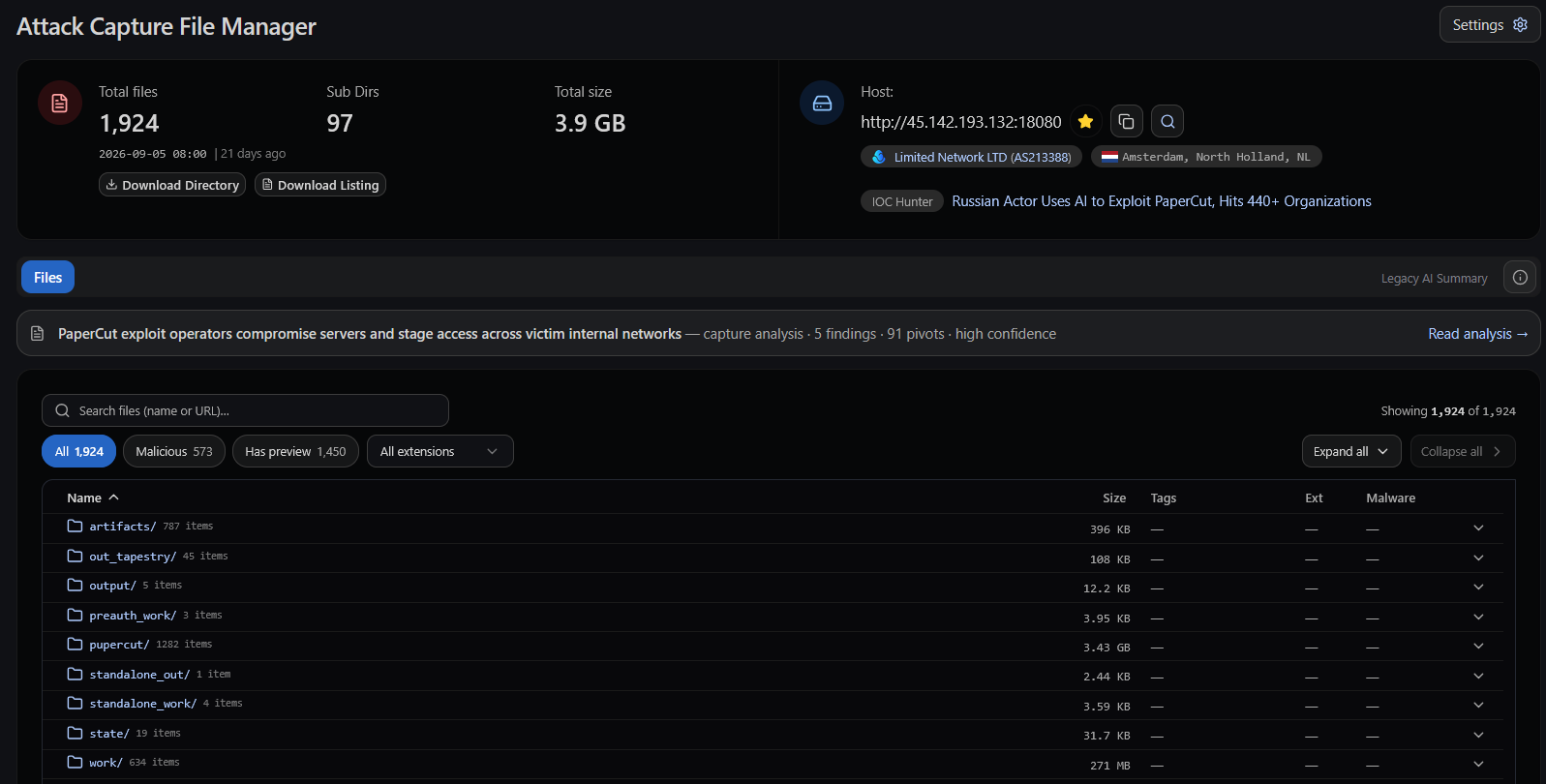Expand the artifacts/ row chevron
This screenshot has width=1546, height=784.
tap(1478, 528)
